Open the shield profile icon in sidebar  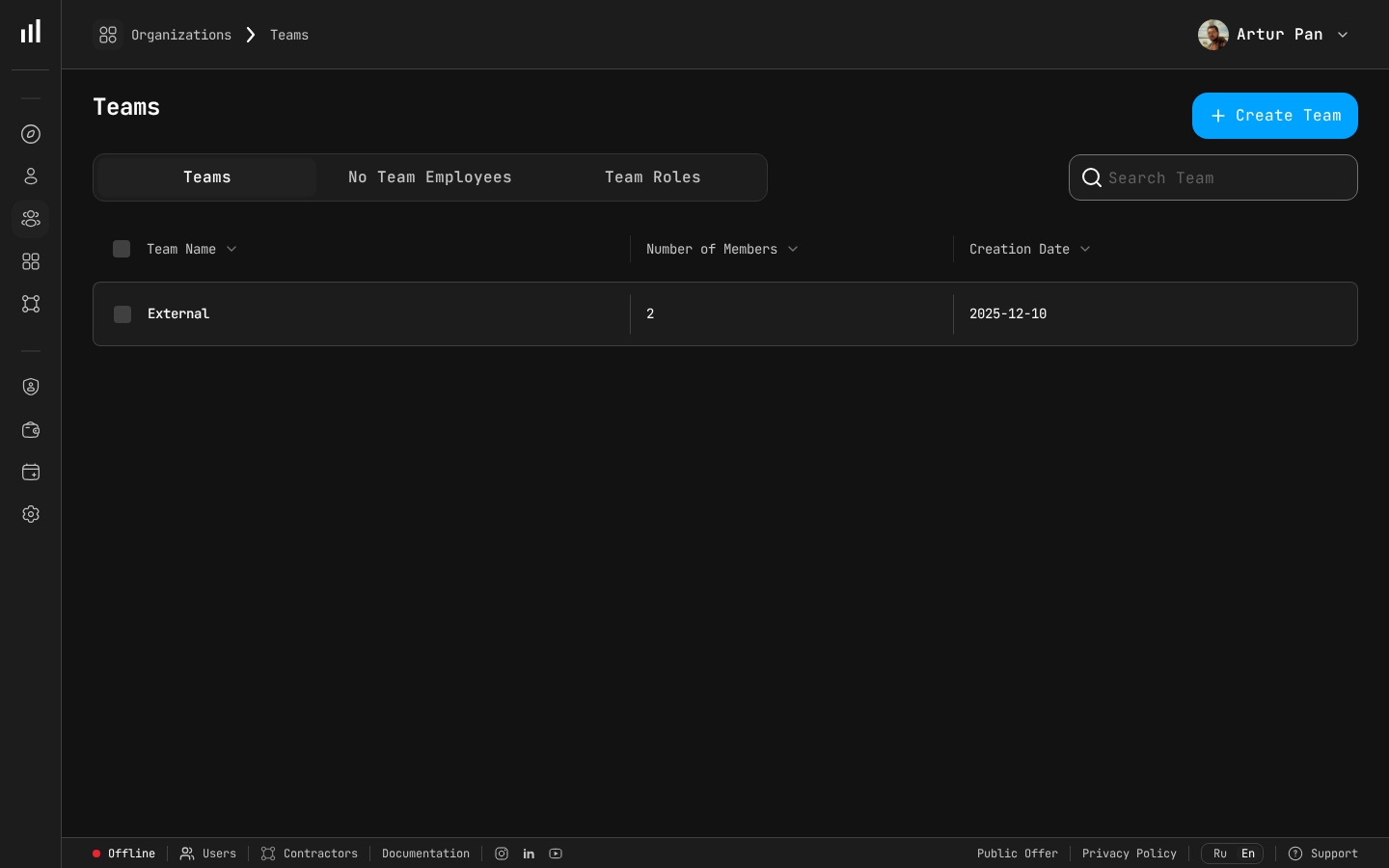point(31,387)
